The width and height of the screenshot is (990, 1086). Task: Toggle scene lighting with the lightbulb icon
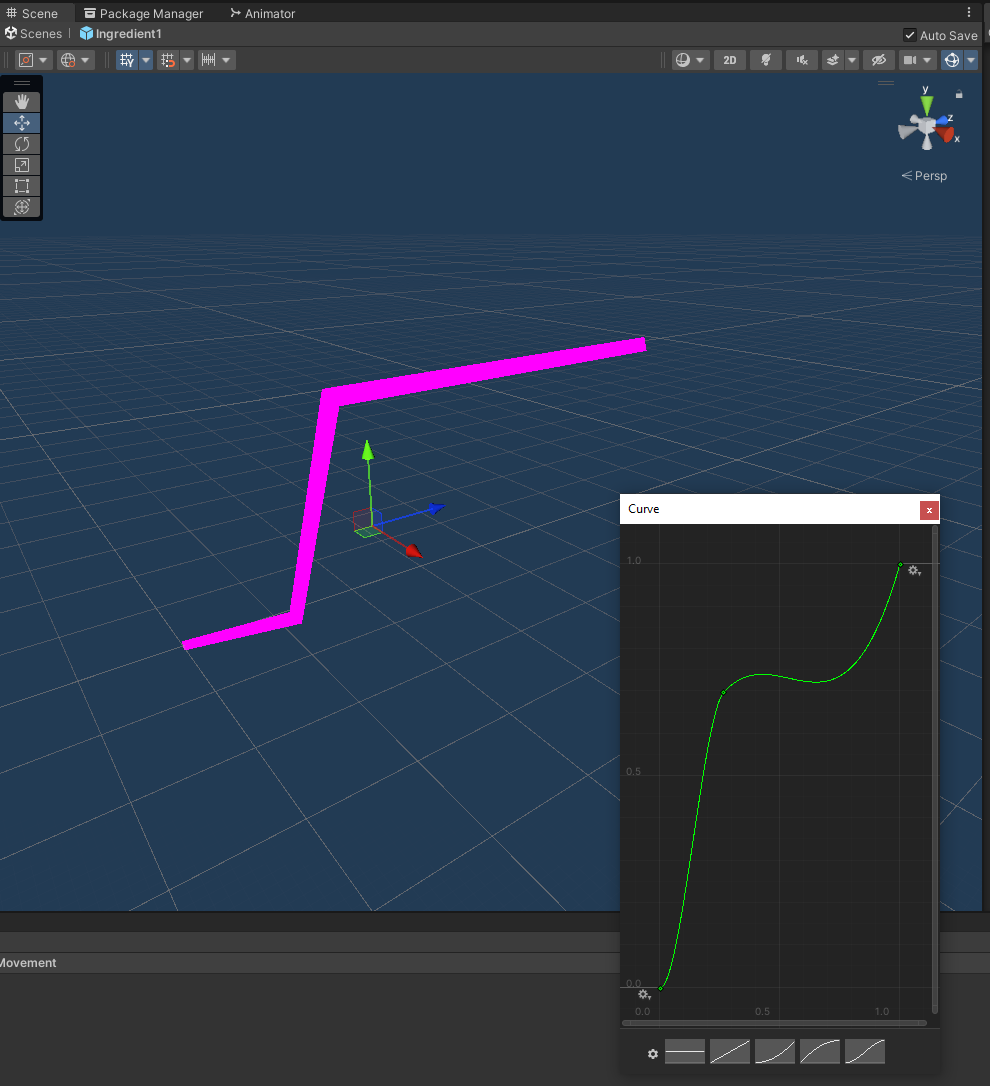766,60
